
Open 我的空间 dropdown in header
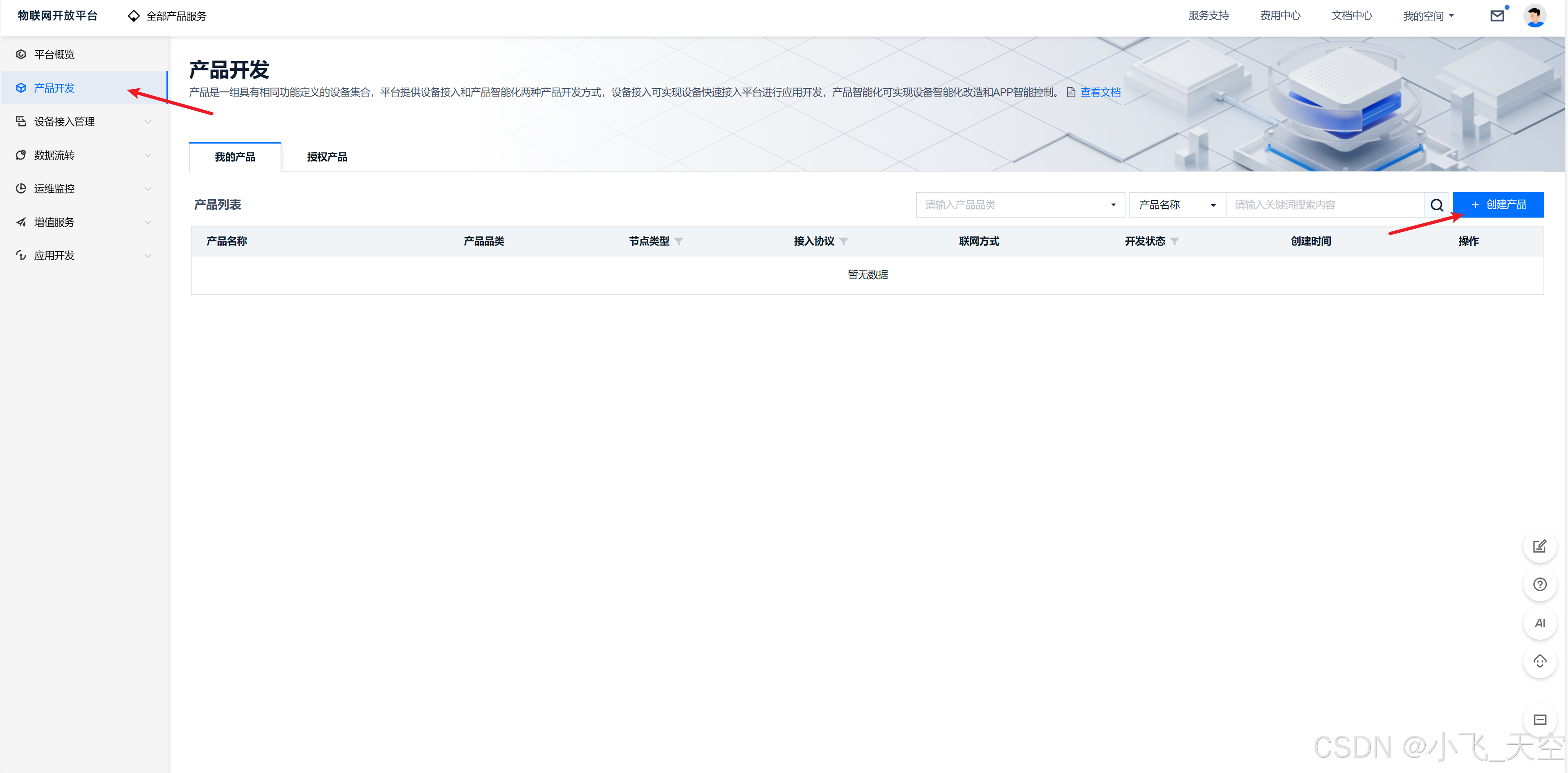[1428, 16]
